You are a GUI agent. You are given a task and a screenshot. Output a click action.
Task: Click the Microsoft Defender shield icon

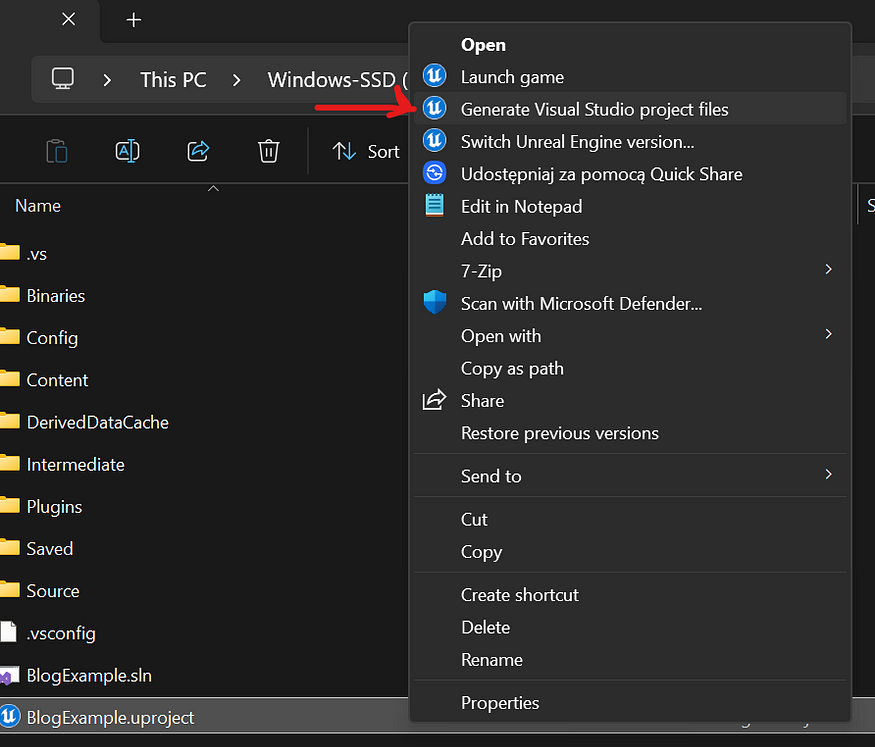[x=434, y=303]
